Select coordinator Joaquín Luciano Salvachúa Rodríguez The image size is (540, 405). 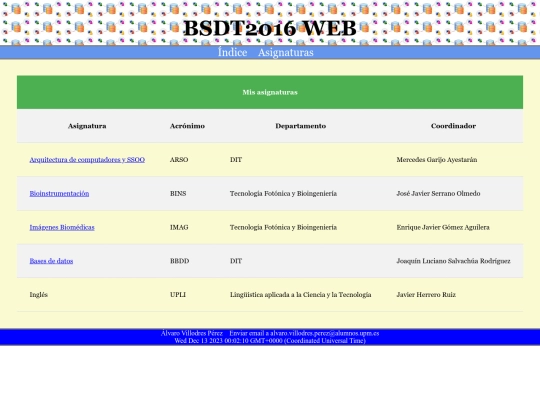[x=453, y=261]
